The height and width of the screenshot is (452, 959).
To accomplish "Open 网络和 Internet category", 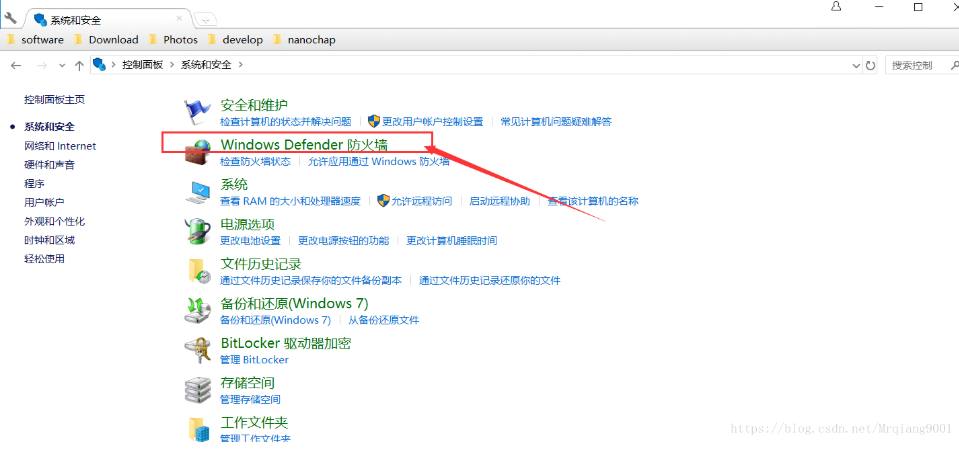I will tap(60, 146).
